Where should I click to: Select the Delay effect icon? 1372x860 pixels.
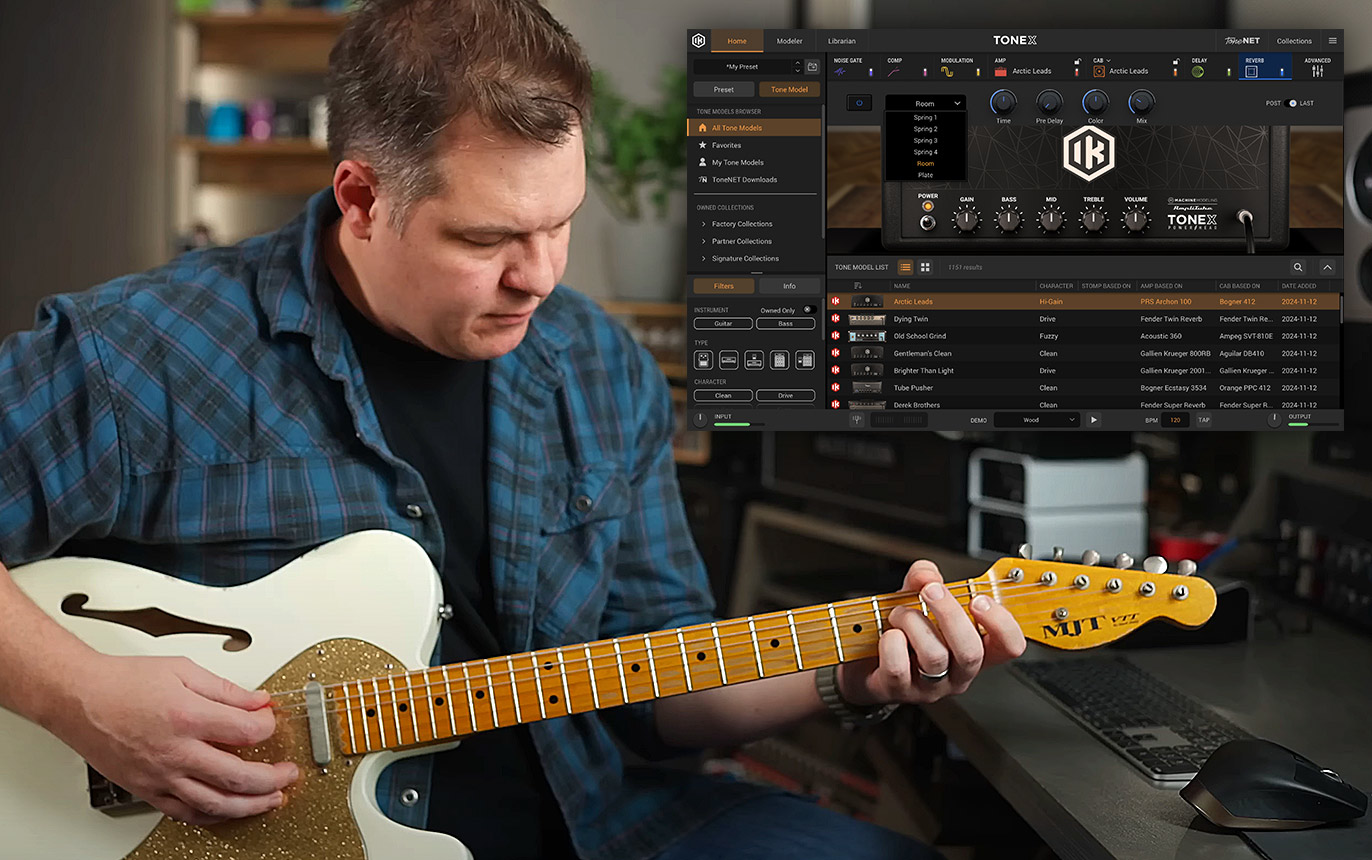pyautogui.click(x=1197, y=72)
